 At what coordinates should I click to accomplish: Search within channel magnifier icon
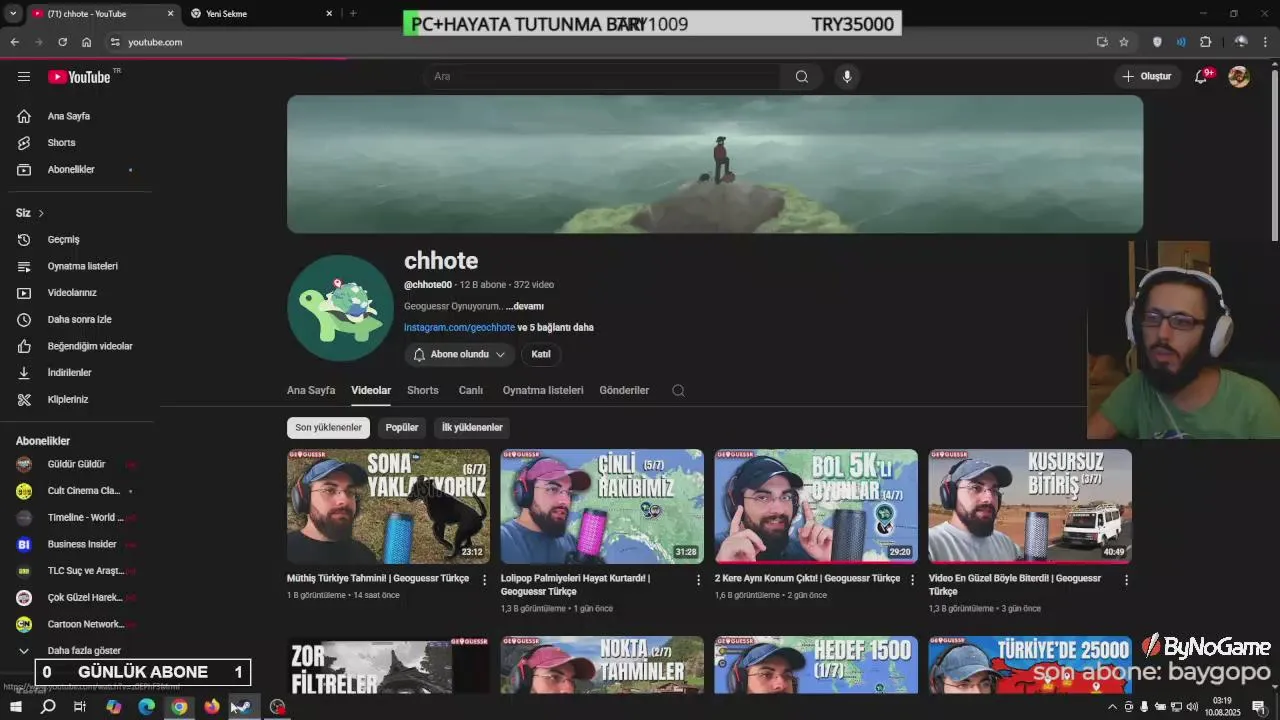(x=678, y=391)
